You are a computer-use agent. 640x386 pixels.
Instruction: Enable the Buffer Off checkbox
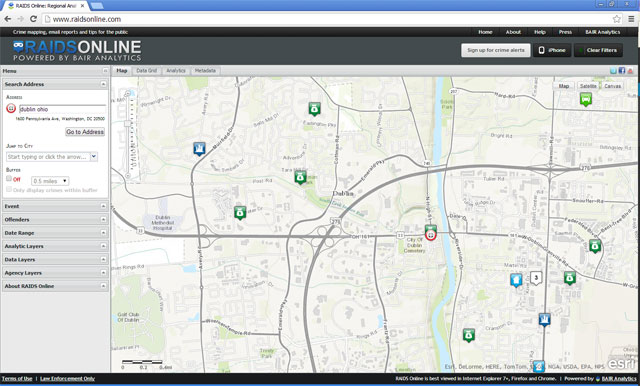(x=9, y=179)
